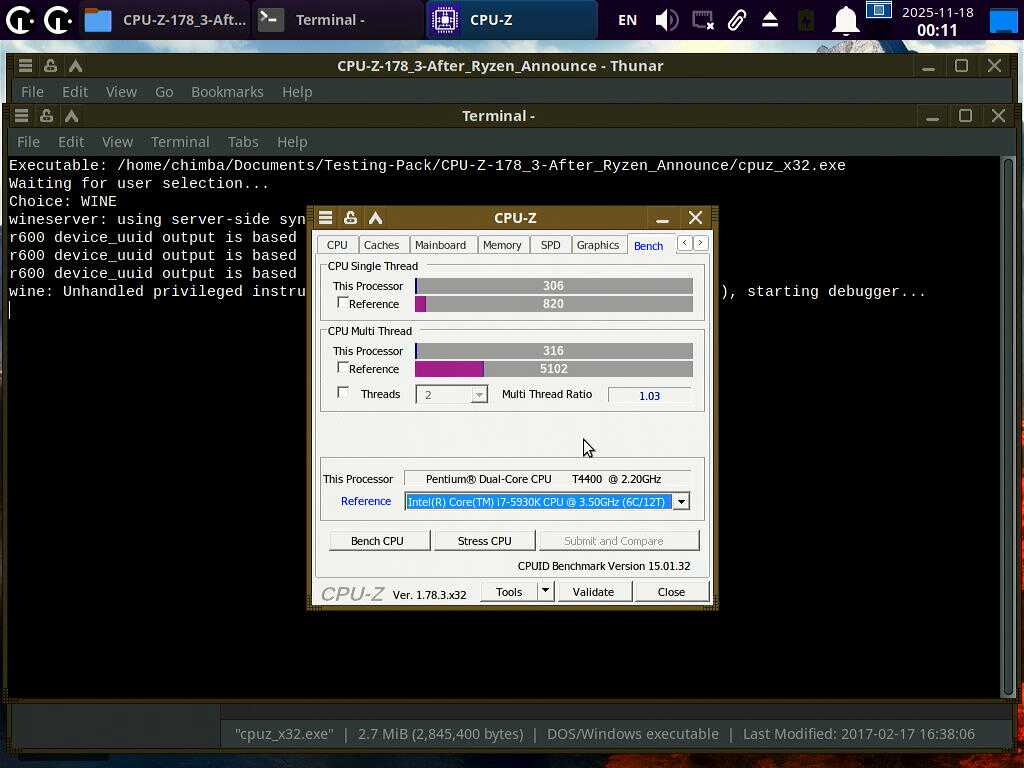Open the battery power tray icon
This screenshot has height=768, width=1024.
(806, 20)
